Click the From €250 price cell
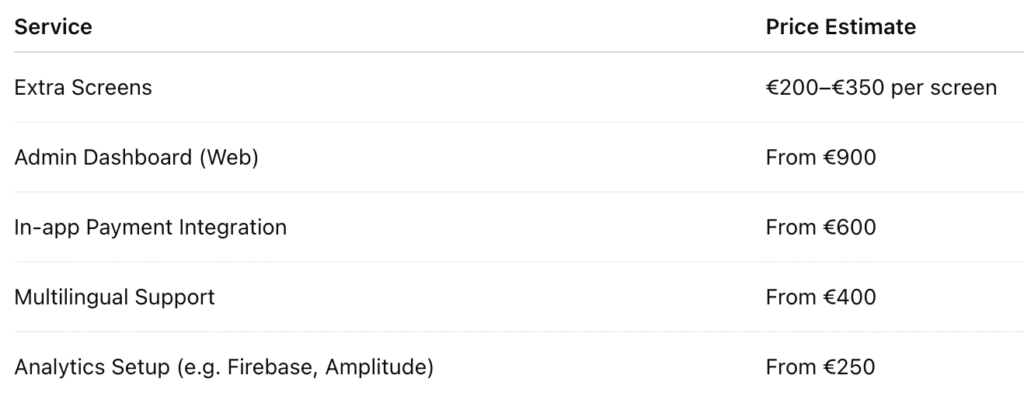 820,367
